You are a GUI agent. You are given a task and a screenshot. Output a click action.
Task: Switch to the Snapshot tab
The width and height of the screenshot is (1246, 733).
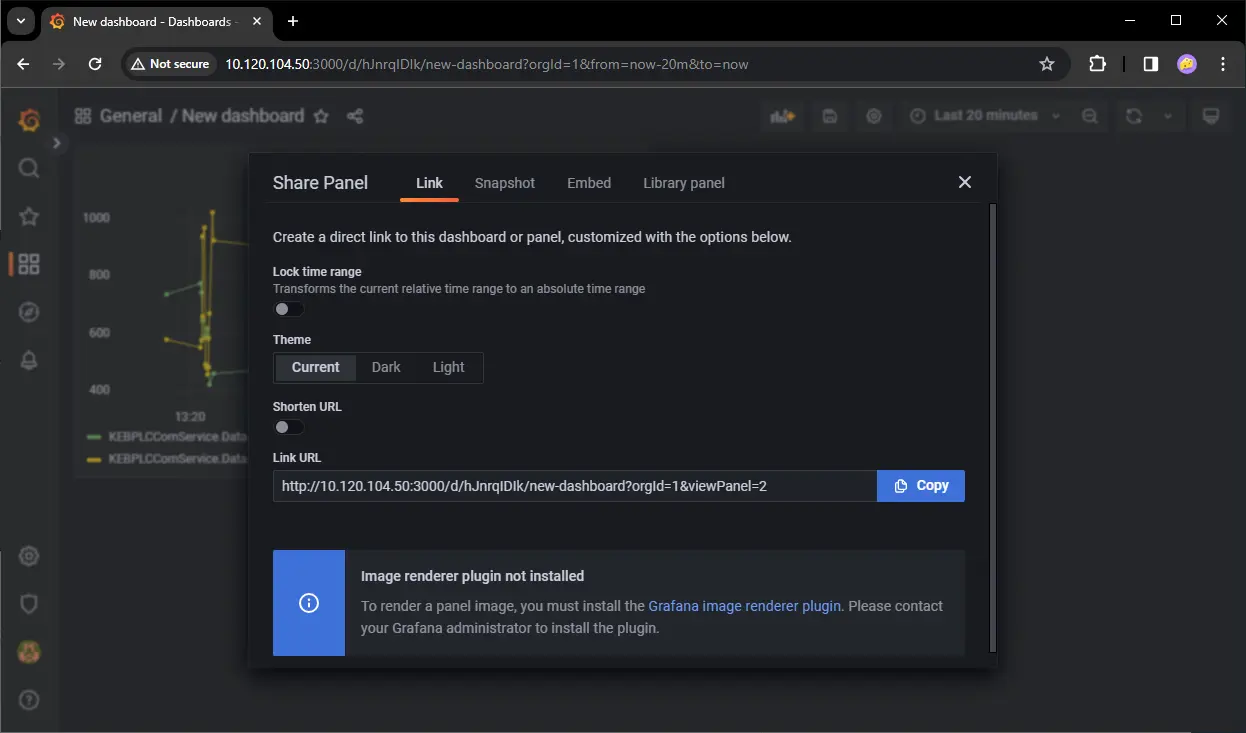504,183
